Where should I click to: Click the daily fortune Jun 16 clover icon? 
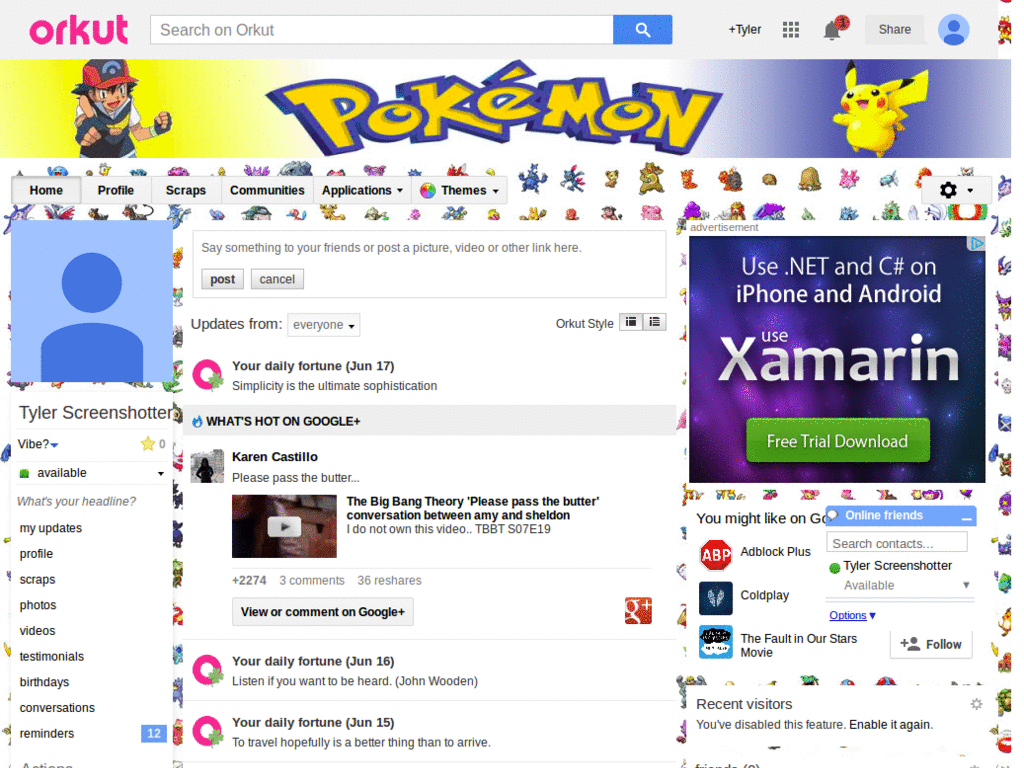click(208, 670)
